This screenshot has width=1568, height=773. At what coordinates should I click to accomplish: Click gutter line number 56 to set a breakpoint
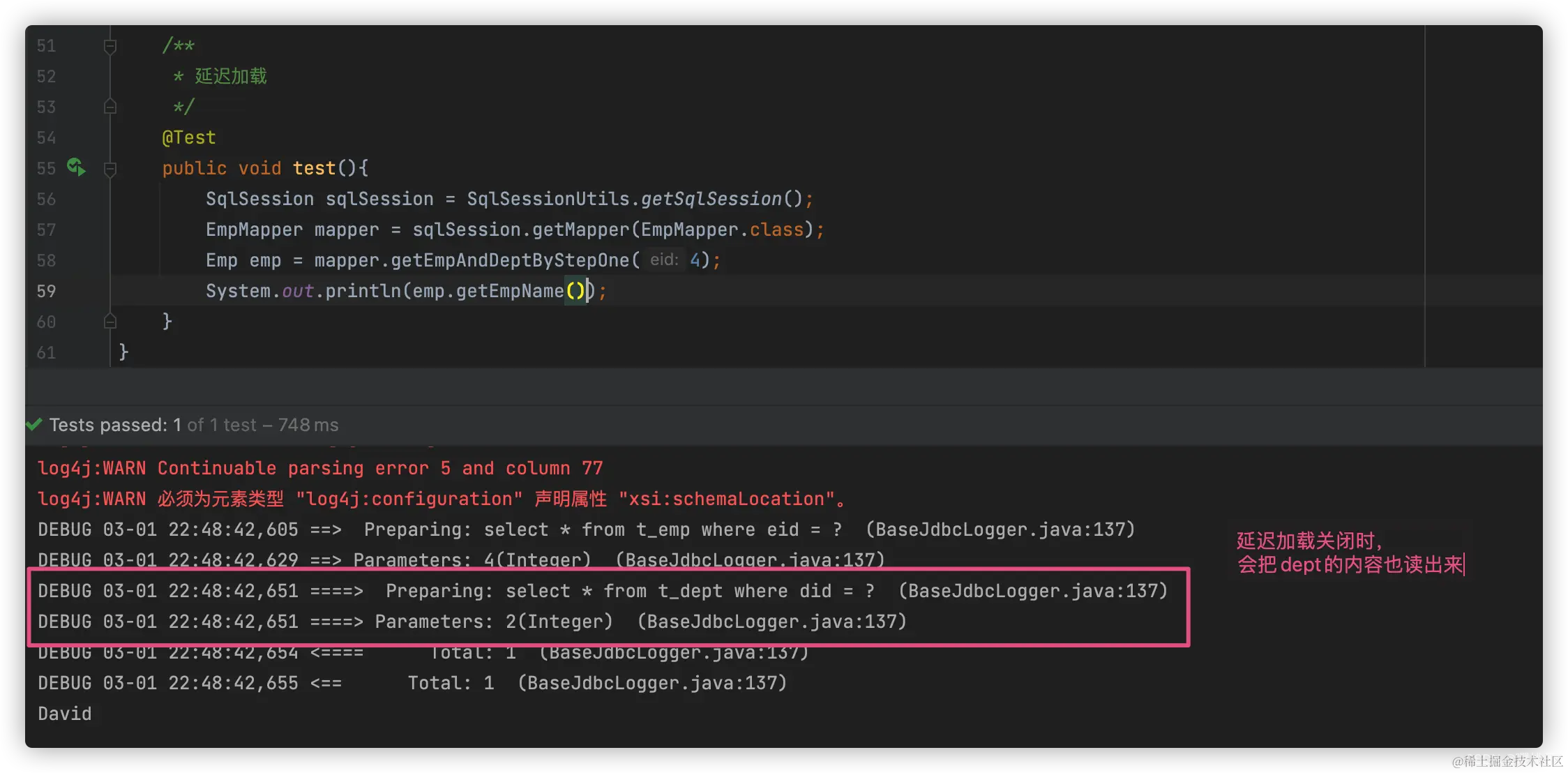[46, 199]
